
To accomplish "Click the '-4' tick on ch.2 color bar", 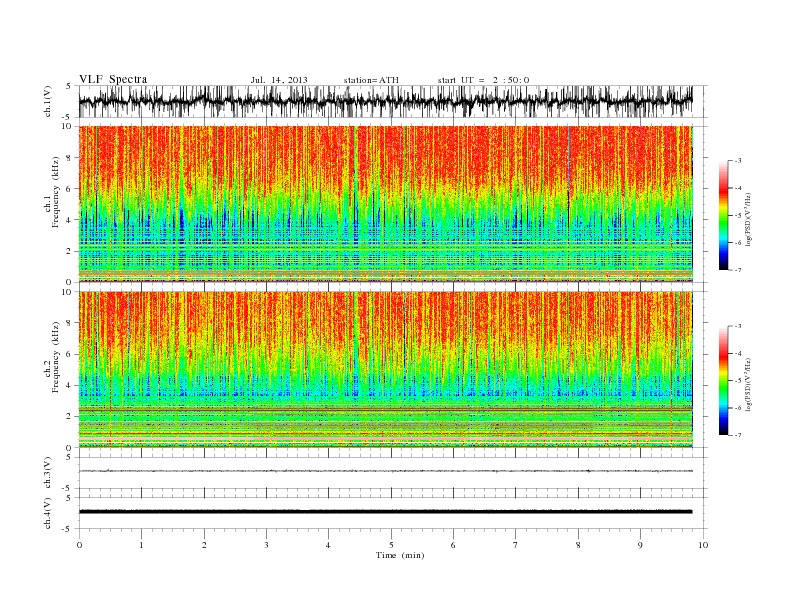I will [738, 353].
